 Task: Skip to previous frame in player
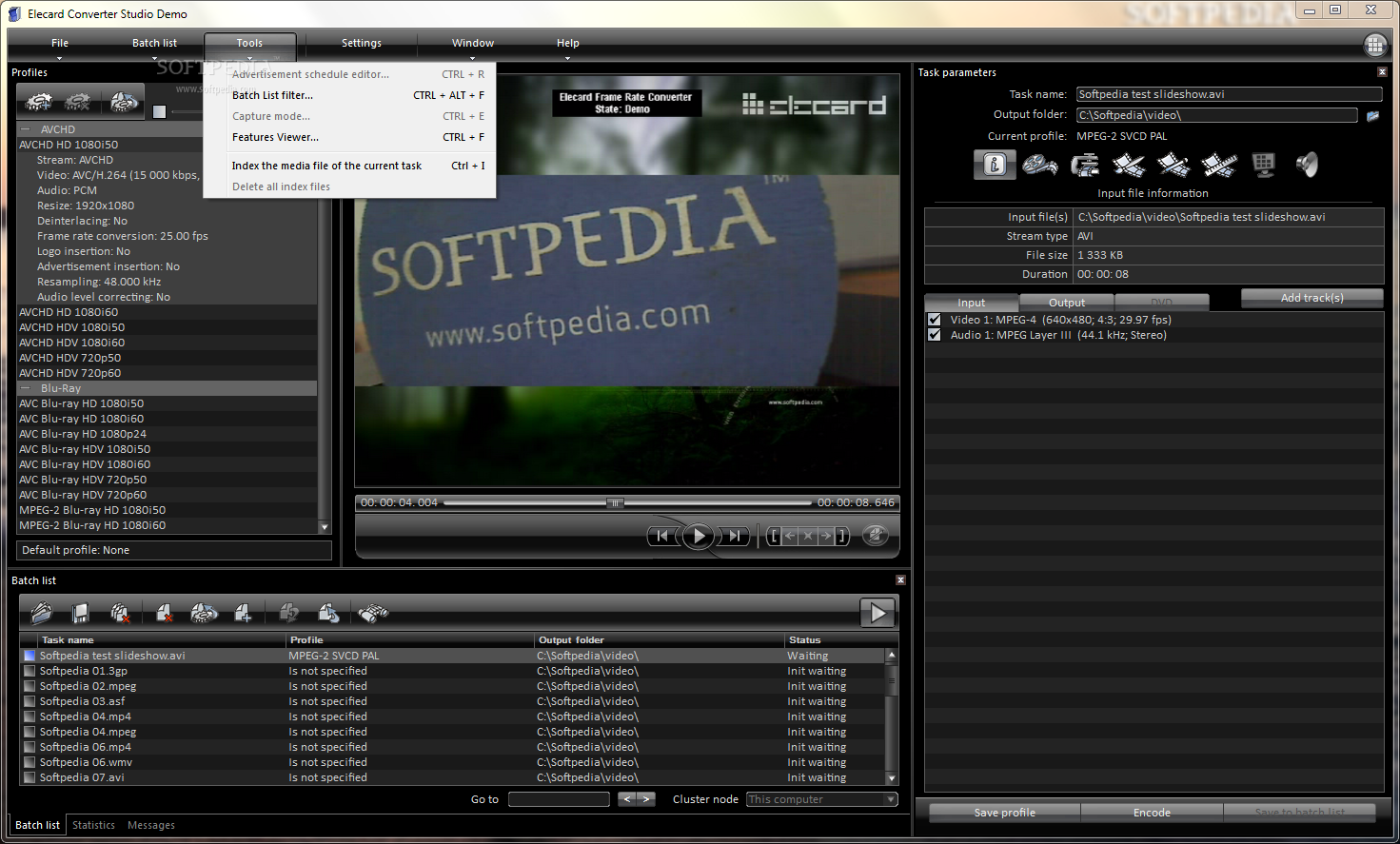pos(662,536)
